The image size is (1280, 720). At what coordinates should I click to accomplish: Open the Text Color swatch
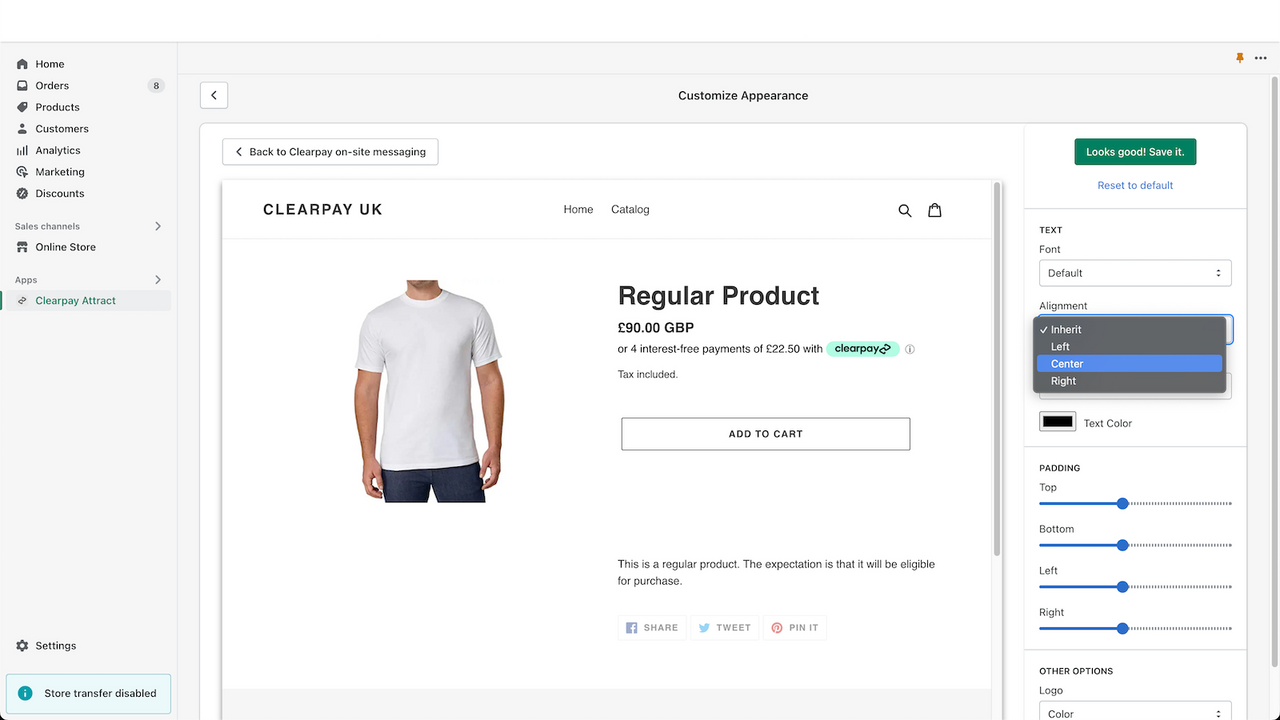click(x=1057, y=421)
